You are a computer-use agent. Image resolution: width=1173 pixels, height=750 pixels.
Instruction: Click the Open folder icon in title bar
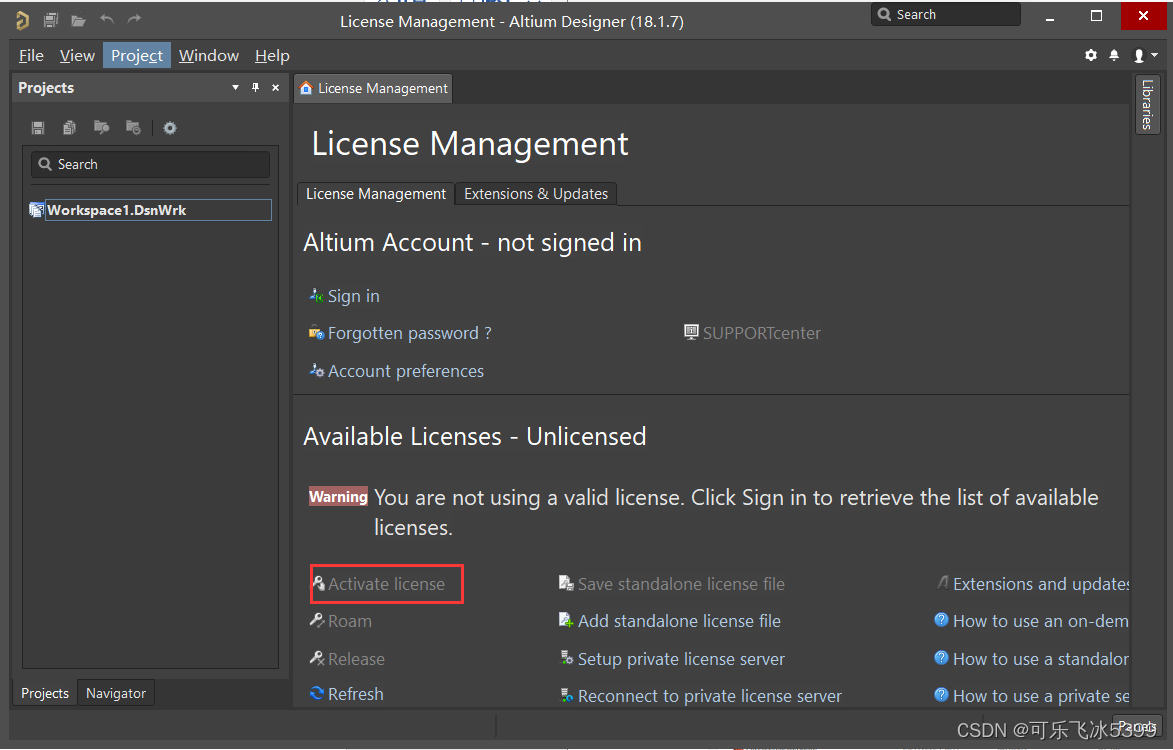tap(78, 20)
